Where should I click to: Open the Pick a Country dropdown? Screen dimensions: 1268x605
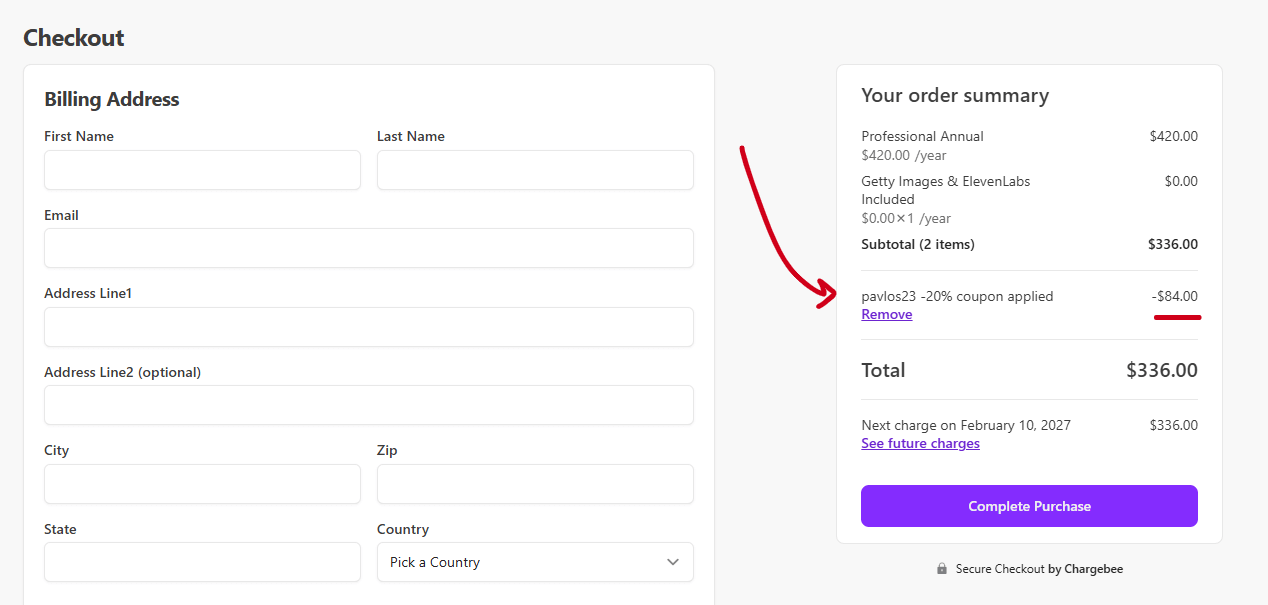pos(534,562)
